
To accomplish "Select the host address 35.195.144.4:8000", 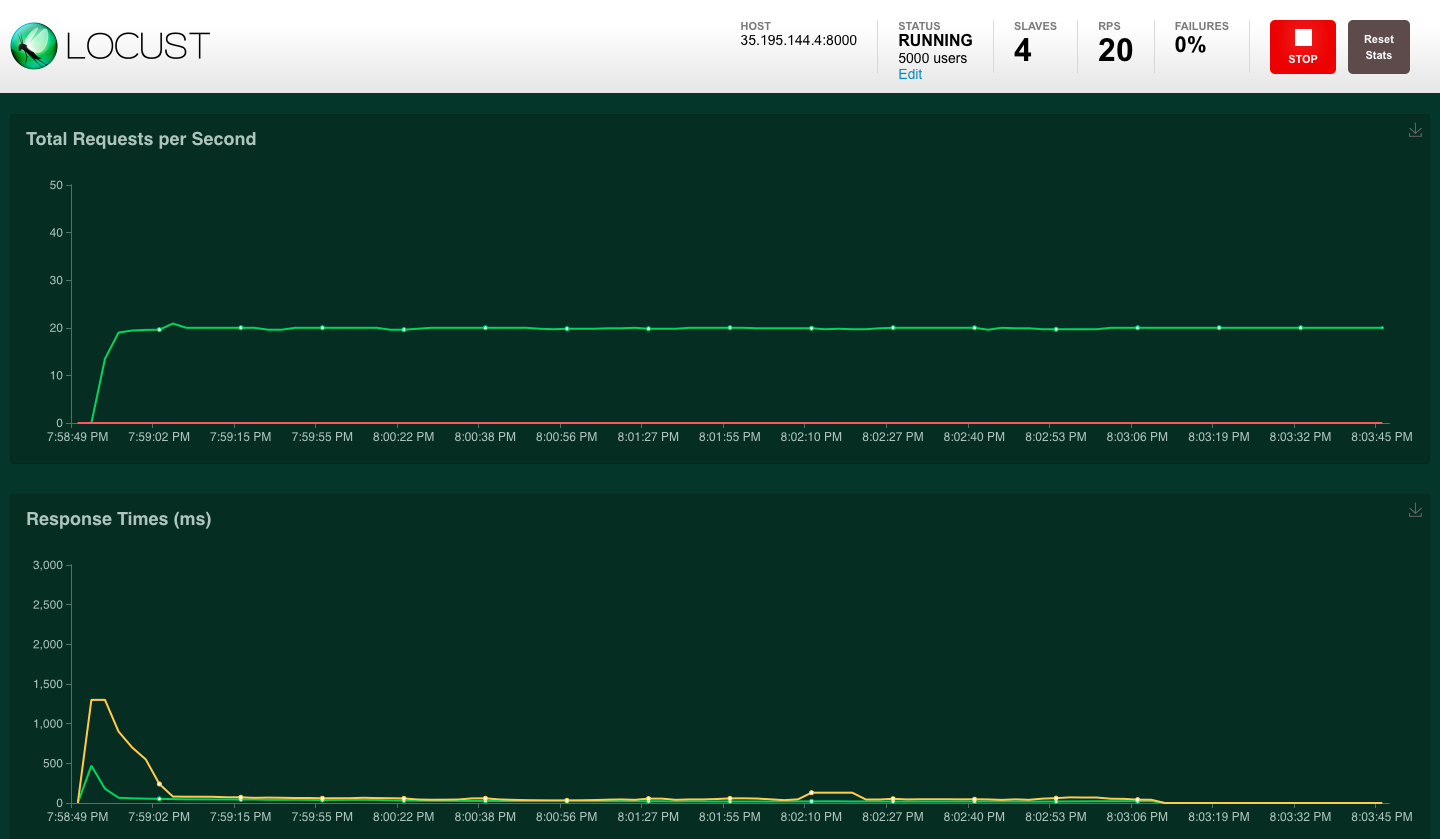I will coord(798,40).
